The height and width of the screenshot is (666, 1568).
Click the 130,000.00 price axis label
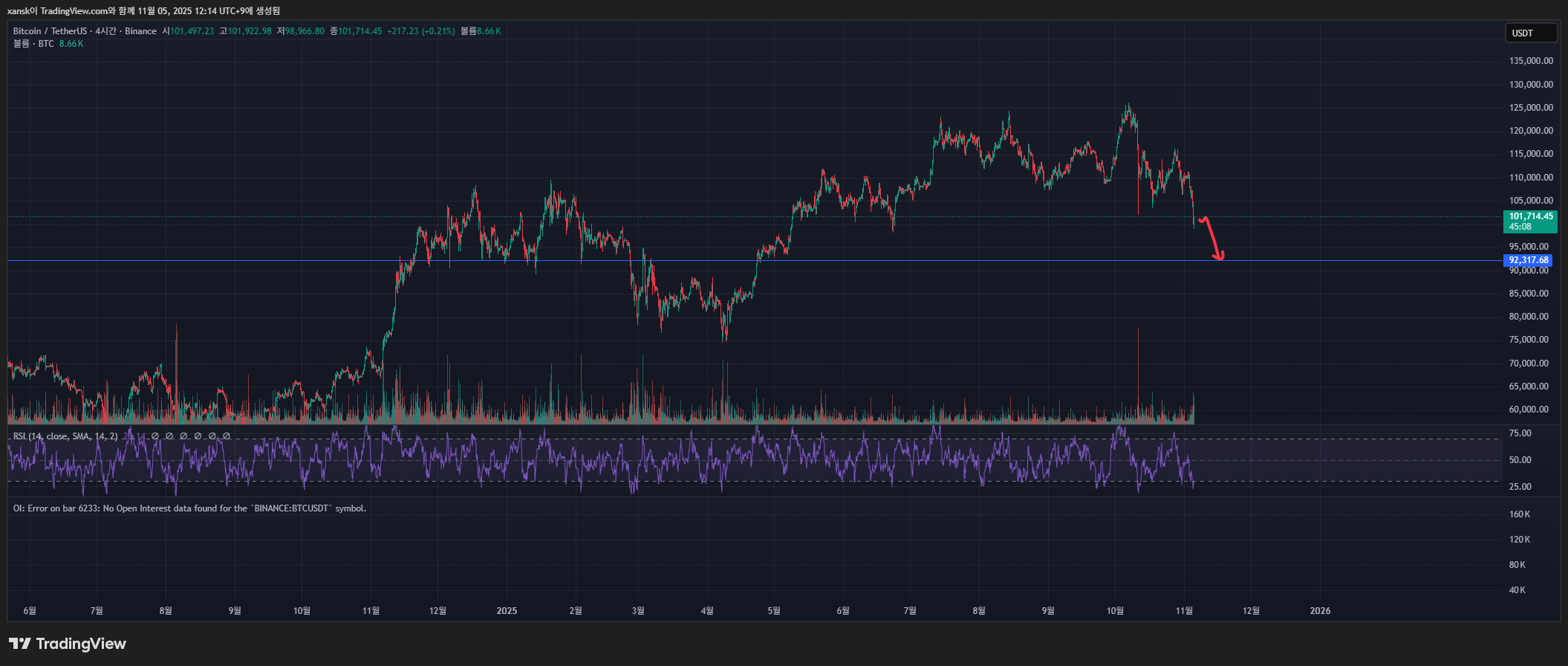(1531, 85)
